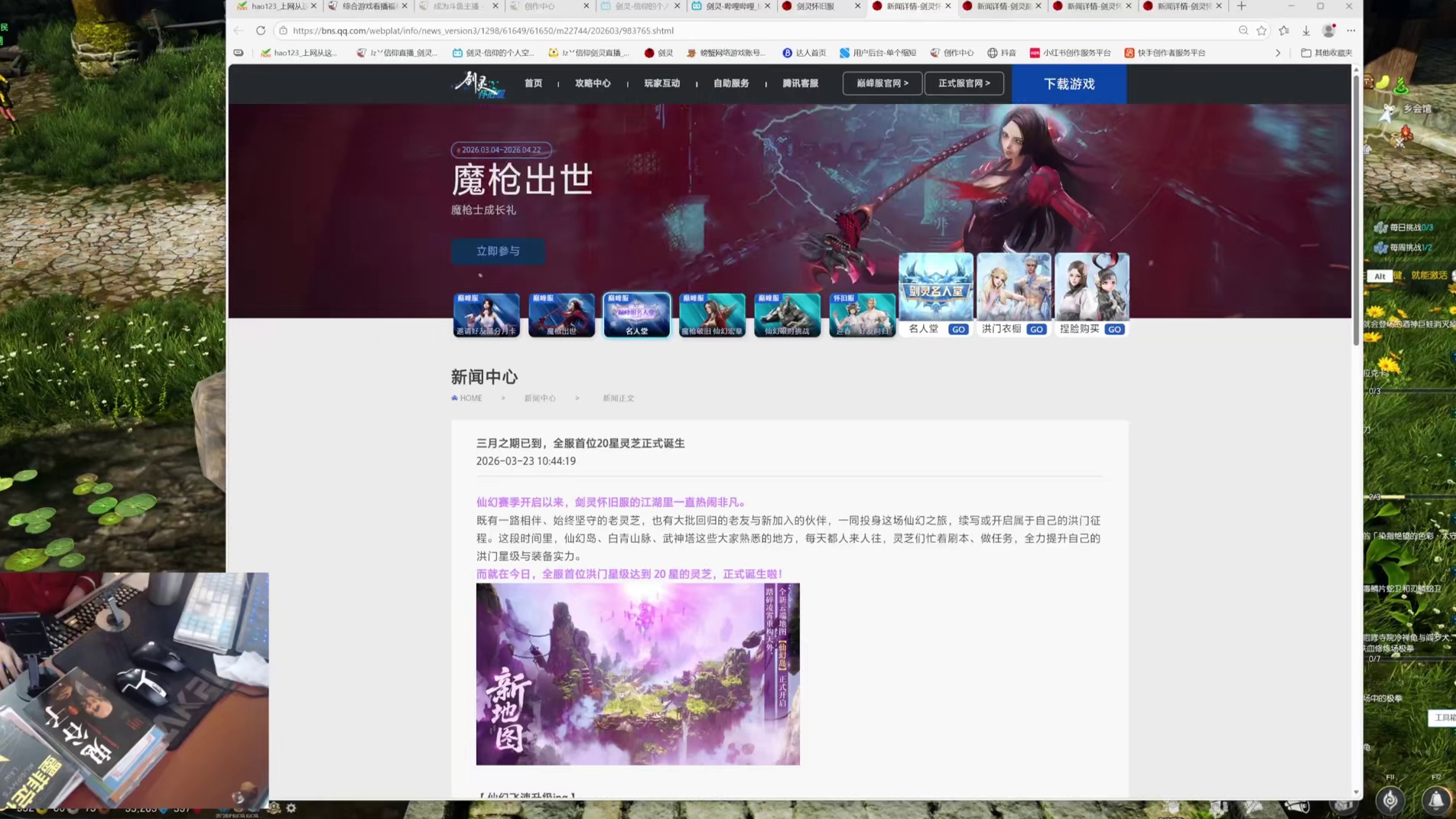Click the leftmost icon on bookmarks bar
Viewport: 1456px width, 819px height.
(x=239, y=53)
